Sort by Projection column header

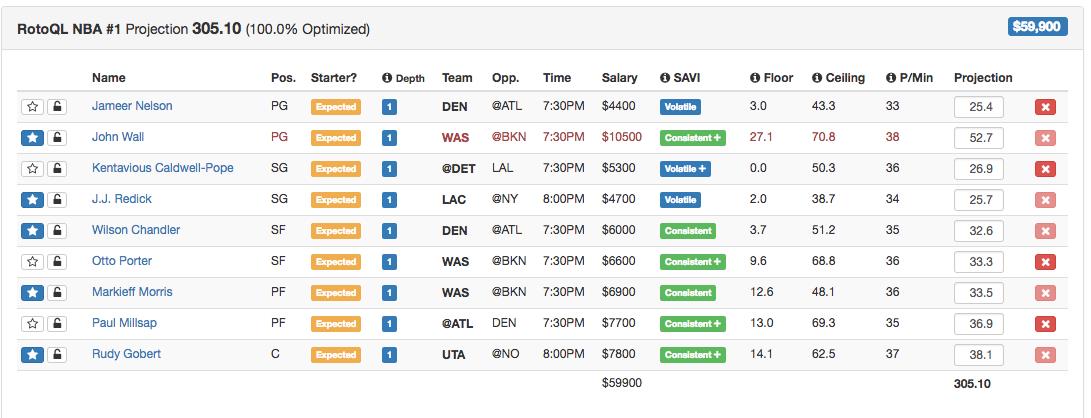click(983, 78)
